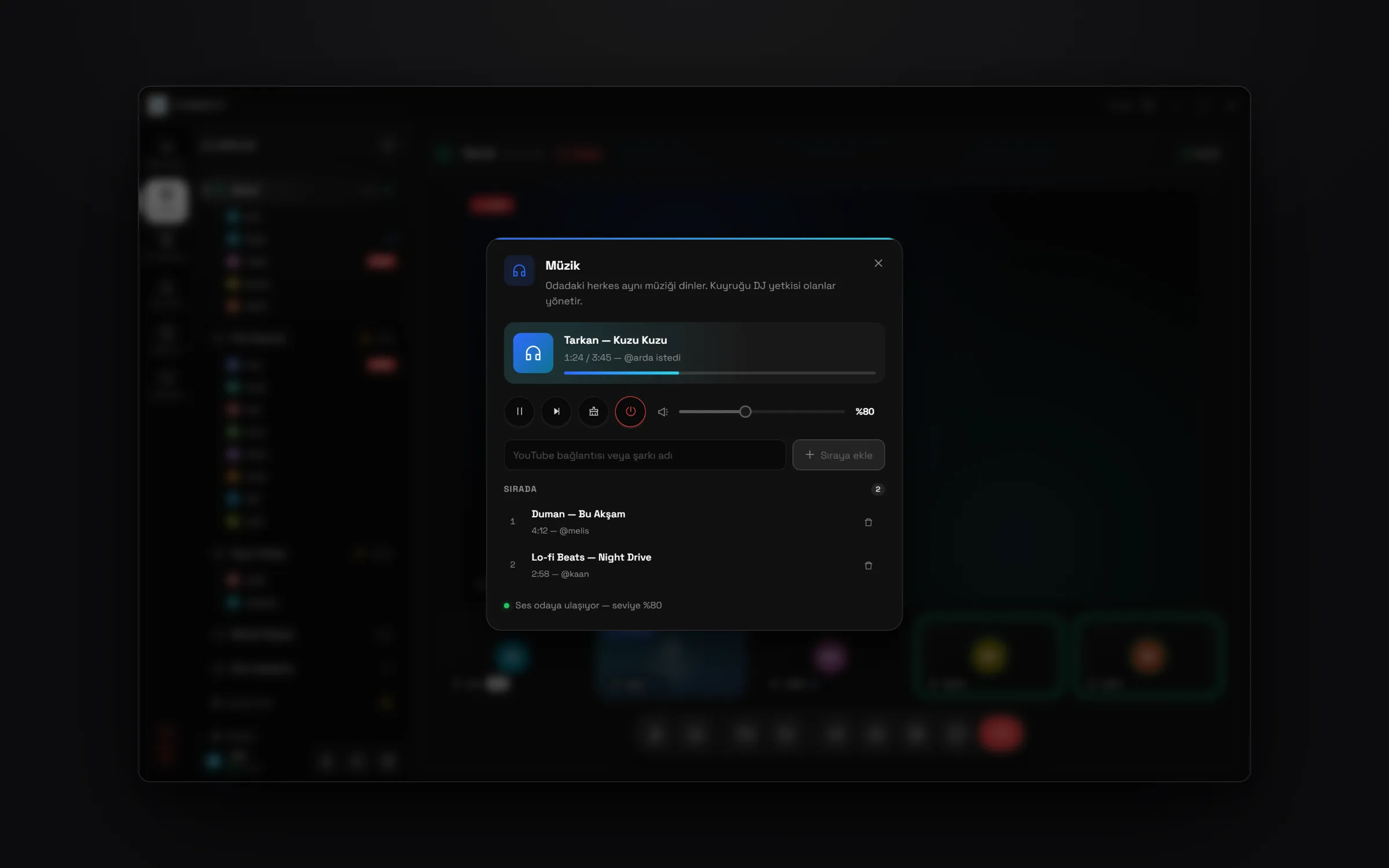Click the Tarkan — Kuzu Kuzu track title
The width and height of the screenshot is (1389, 868).
pos(615,340)
